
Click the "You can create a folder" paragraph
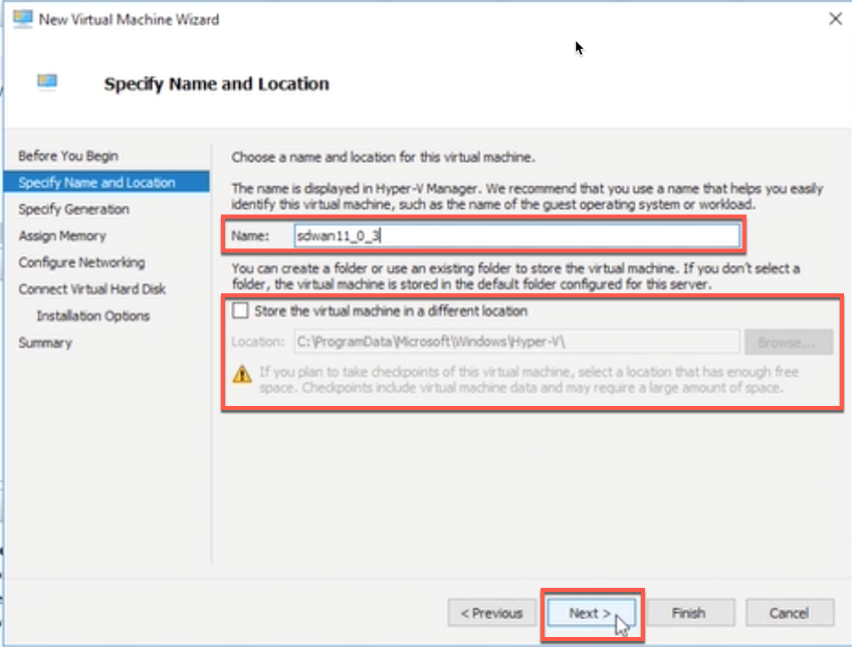[x=516, y=276]
